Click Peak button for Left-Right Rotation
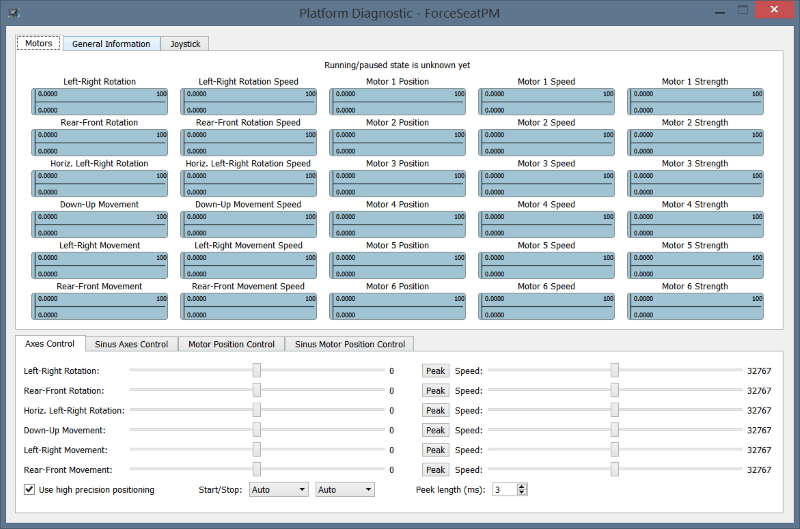 click(436, 371)
